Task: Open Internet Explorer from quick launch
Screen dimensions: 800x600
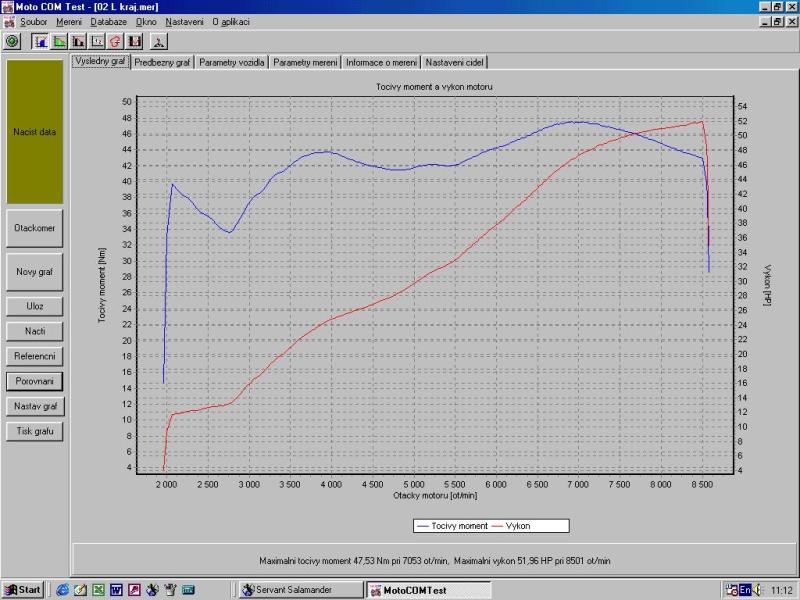Action: 62,590
